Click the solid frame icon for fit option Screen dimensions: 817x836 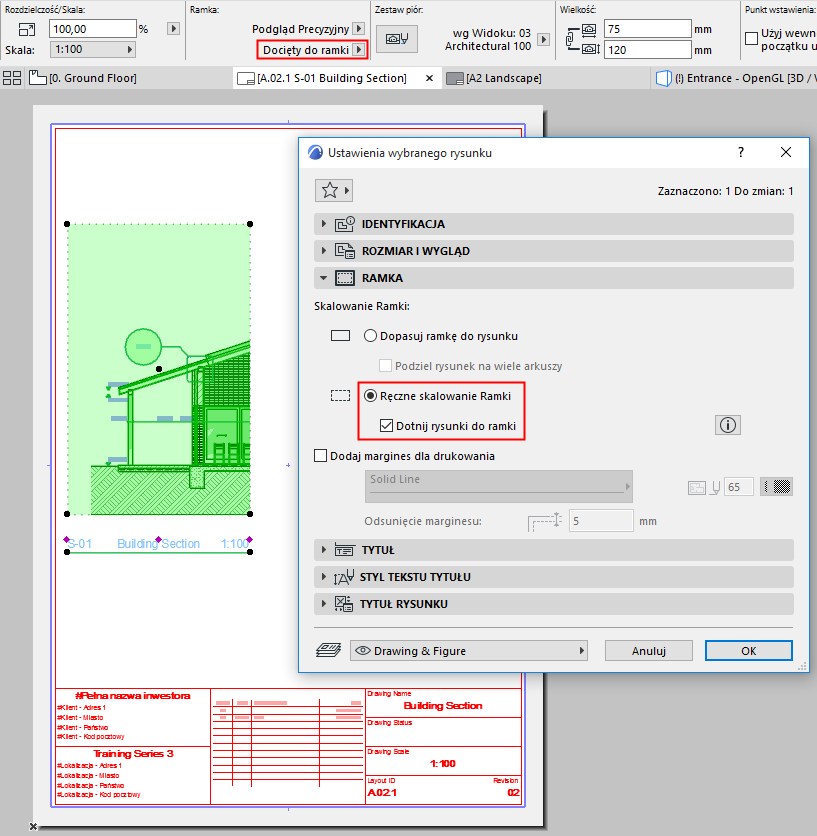(x=340, y=336)
